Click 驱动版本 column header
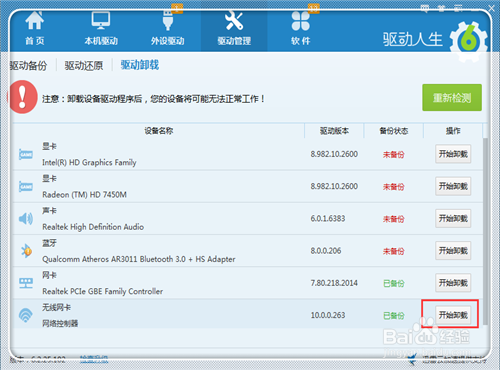This screenshot has width=500, height=370. pos(334,131)
